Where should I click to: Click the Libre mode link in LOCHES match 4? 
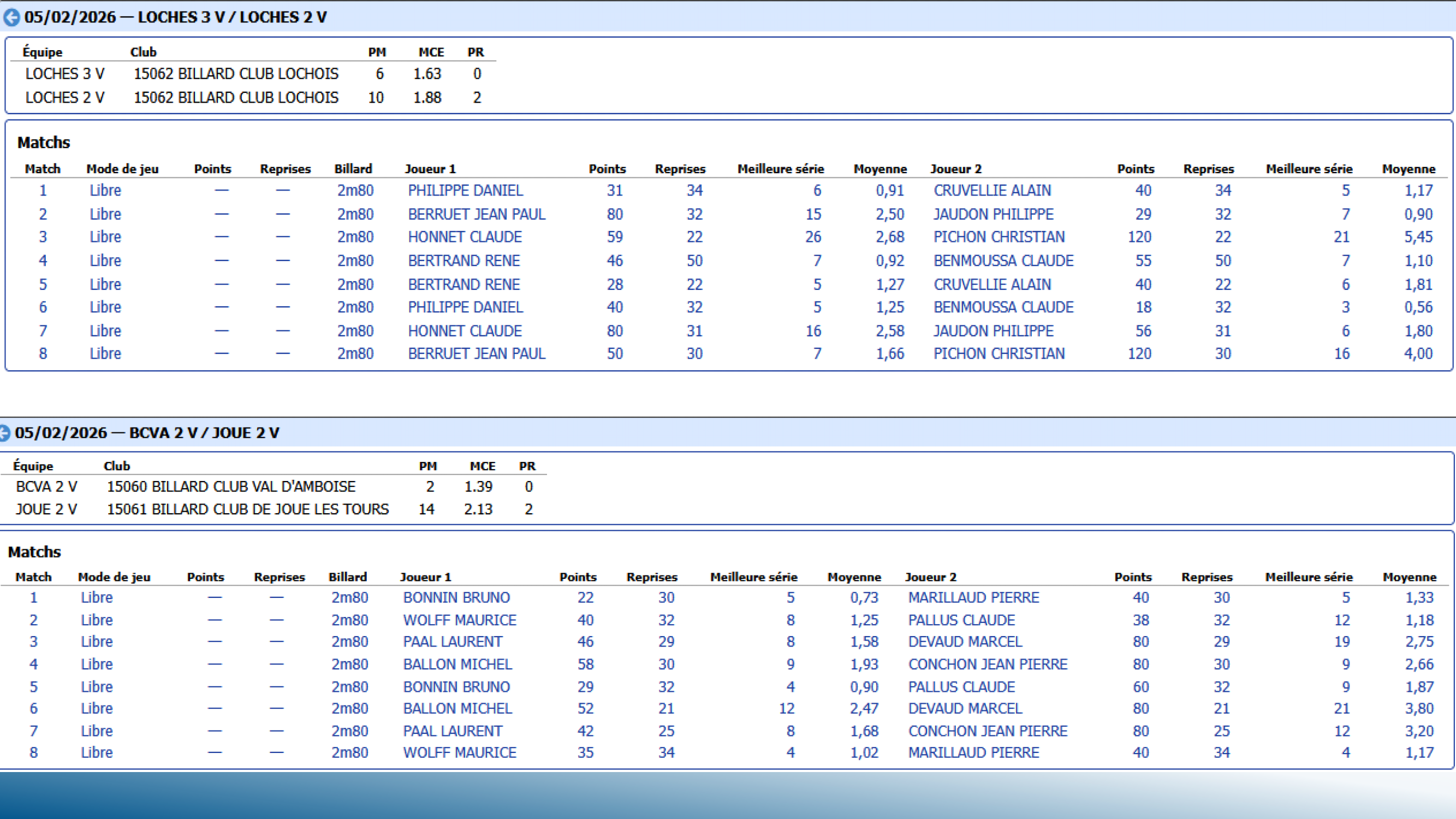105,260
